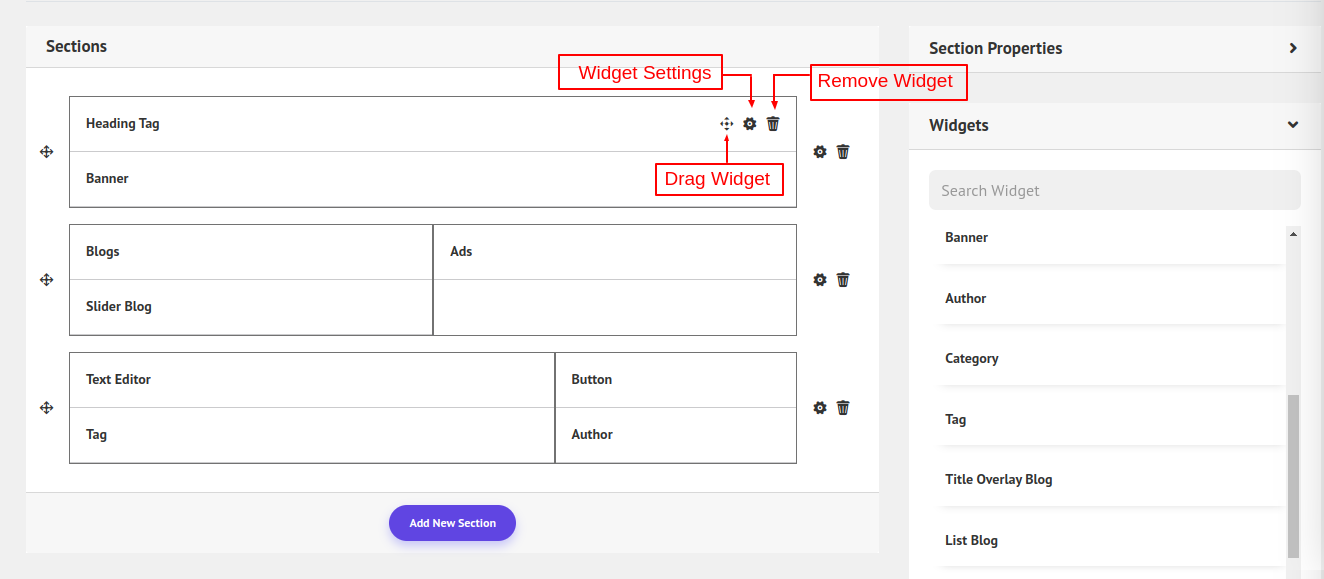
Task: Delete the Text Editor section
Action: [x=843, y=408]
